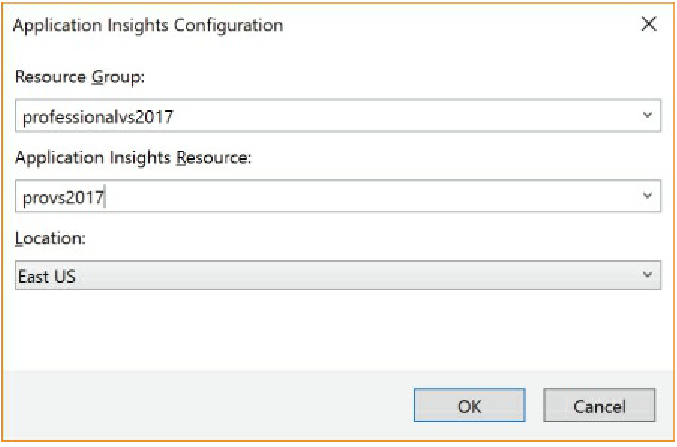
Task: Click the empty area below Location
Action: [x=338, y=330]
